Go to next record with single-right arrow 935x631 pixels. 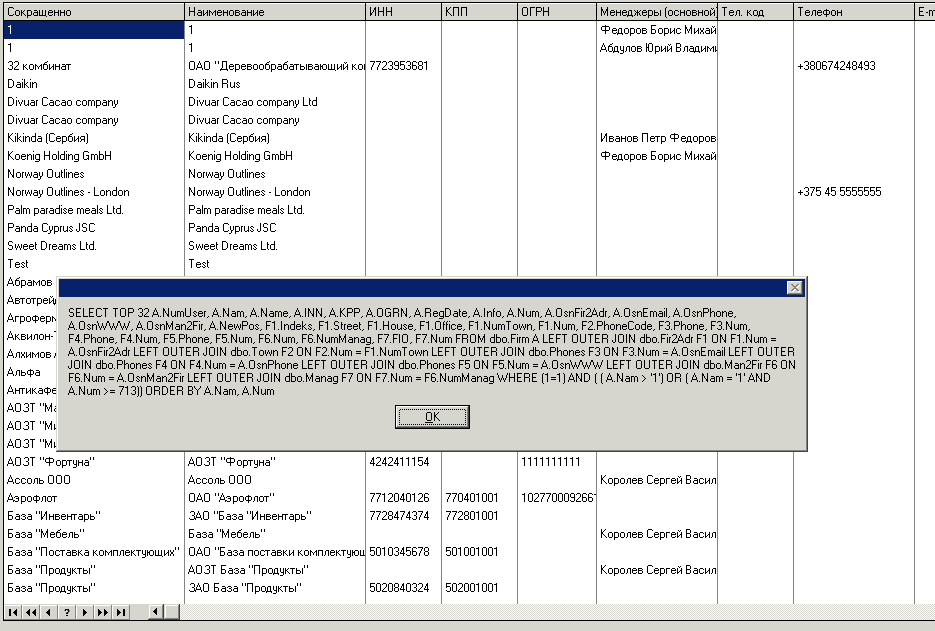coord(85,612)
